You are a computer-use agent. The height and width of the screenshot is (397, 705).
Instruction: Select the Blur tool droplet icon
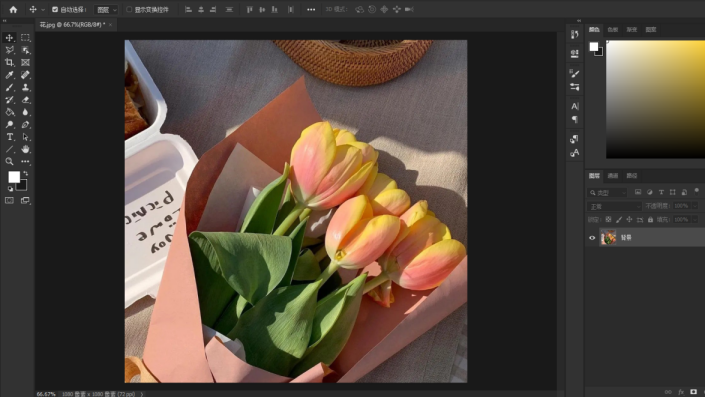tap(26, 112)
